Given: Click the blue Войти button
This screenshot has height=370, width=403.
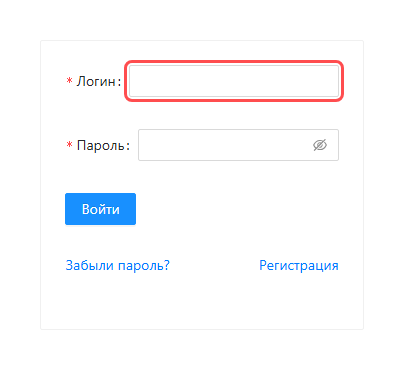Looking at the screenshot, I should click(x=100, y=209).
